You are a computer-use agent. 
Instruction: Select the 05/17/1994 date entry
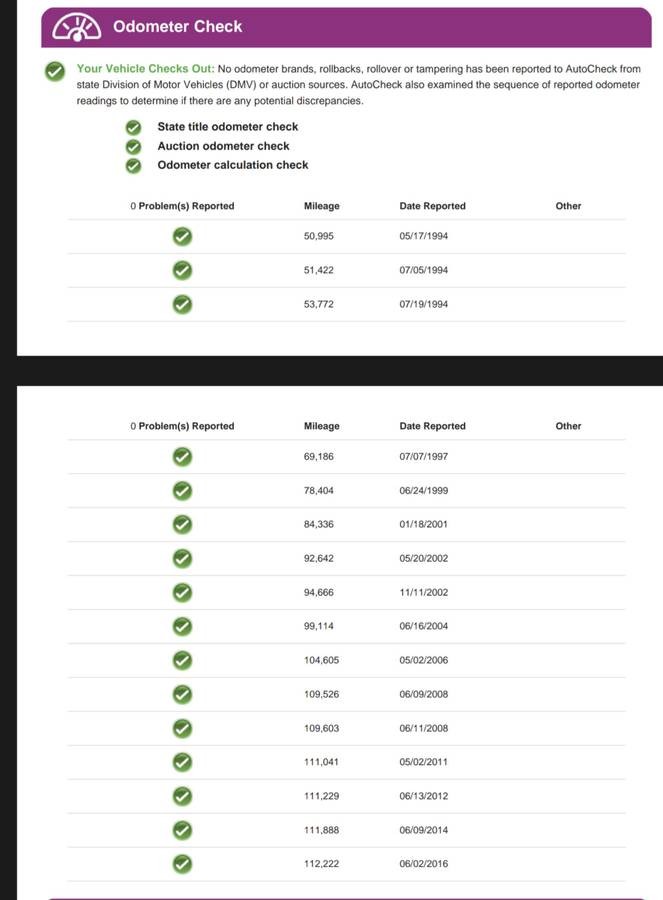423,236
